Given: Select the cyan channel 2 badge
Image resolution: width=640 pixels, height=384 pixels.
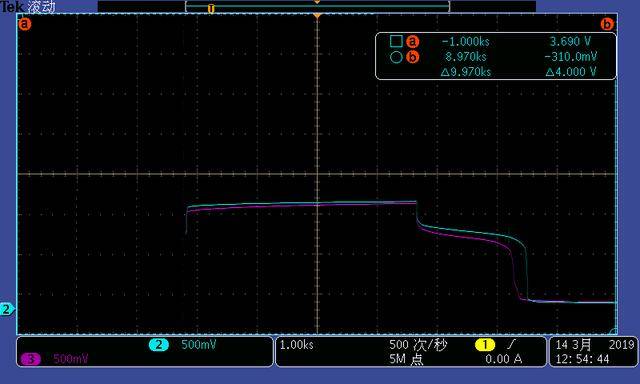Looking at the screenshot, I should (158, 345).
